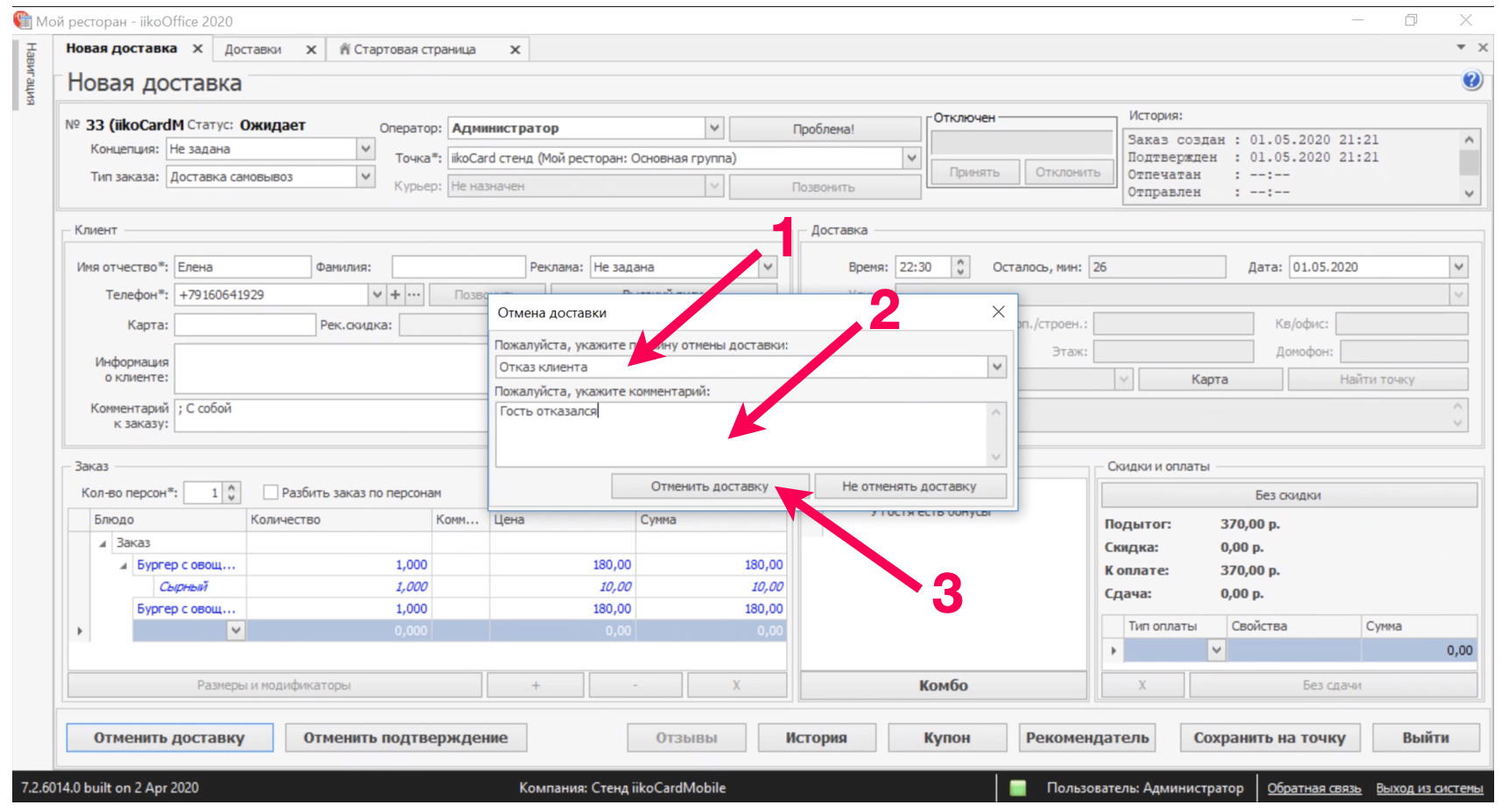Click the ellipsis button beside phone field

(414, 295)
